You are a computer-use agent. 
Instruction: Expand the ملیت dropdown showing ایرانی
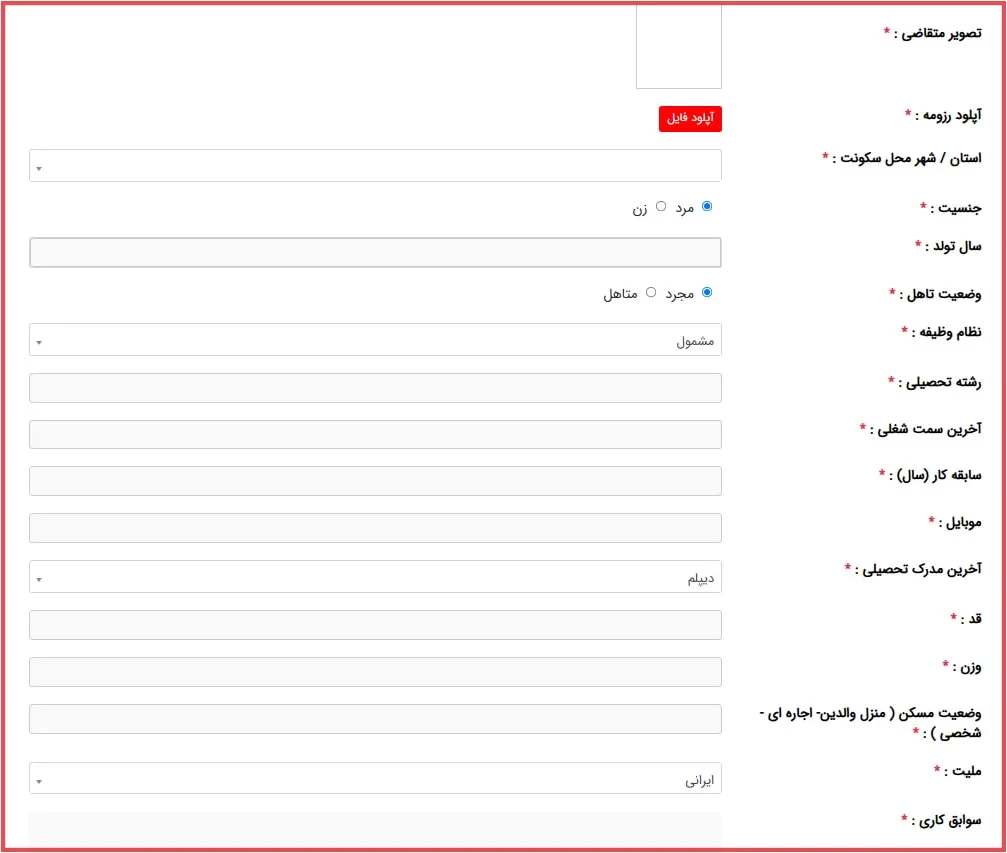tap(375, 779)
